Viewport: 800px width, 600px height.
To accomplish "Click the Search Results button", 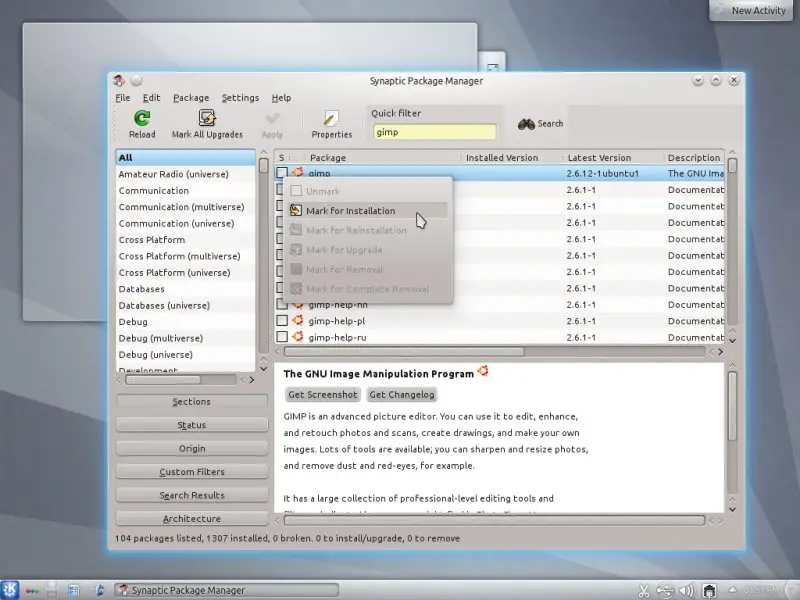I will pyautogui.click(x=192, y=495).
